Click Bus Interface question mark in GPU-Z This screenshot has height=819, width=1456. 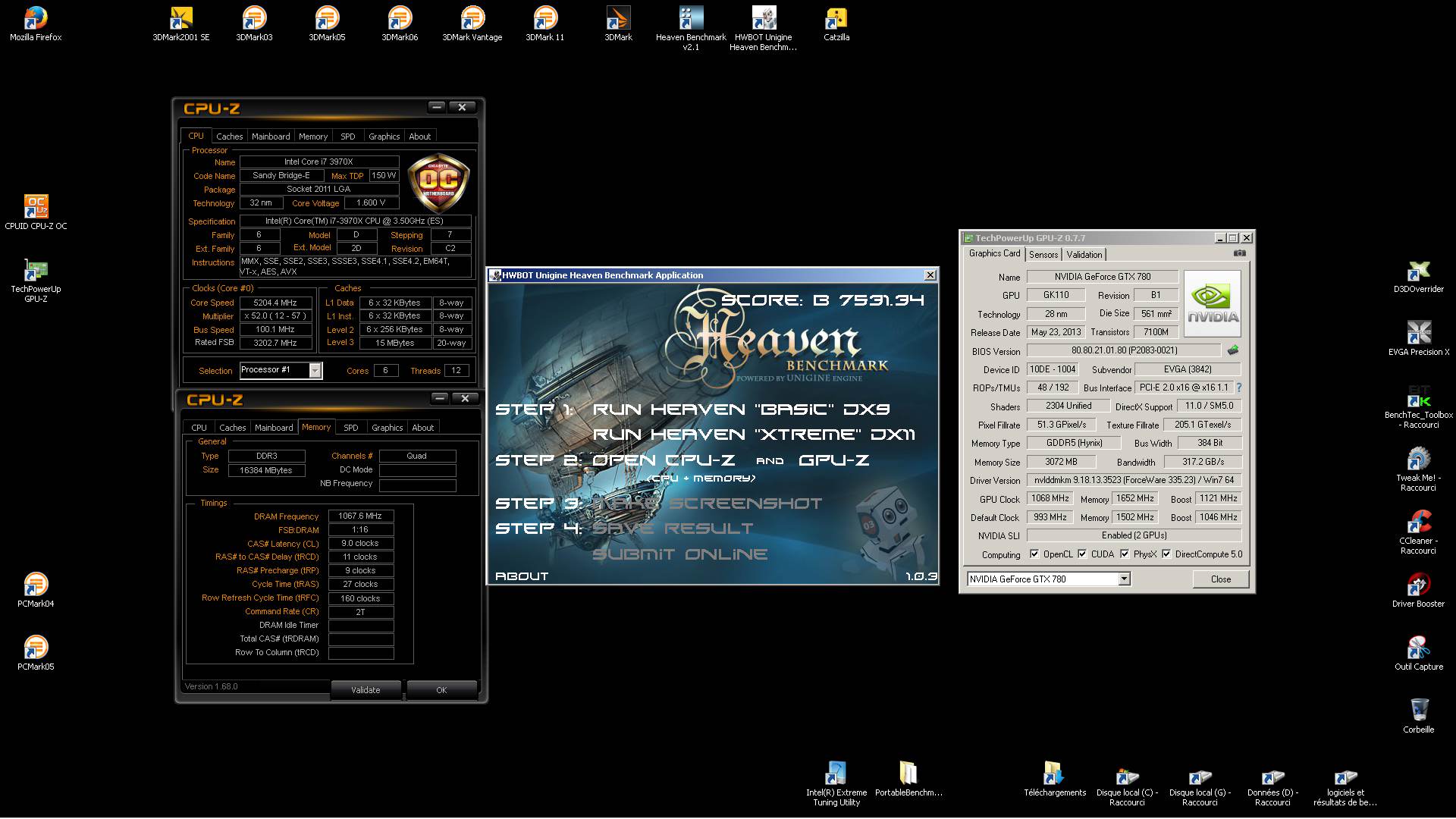(1239, 388)
